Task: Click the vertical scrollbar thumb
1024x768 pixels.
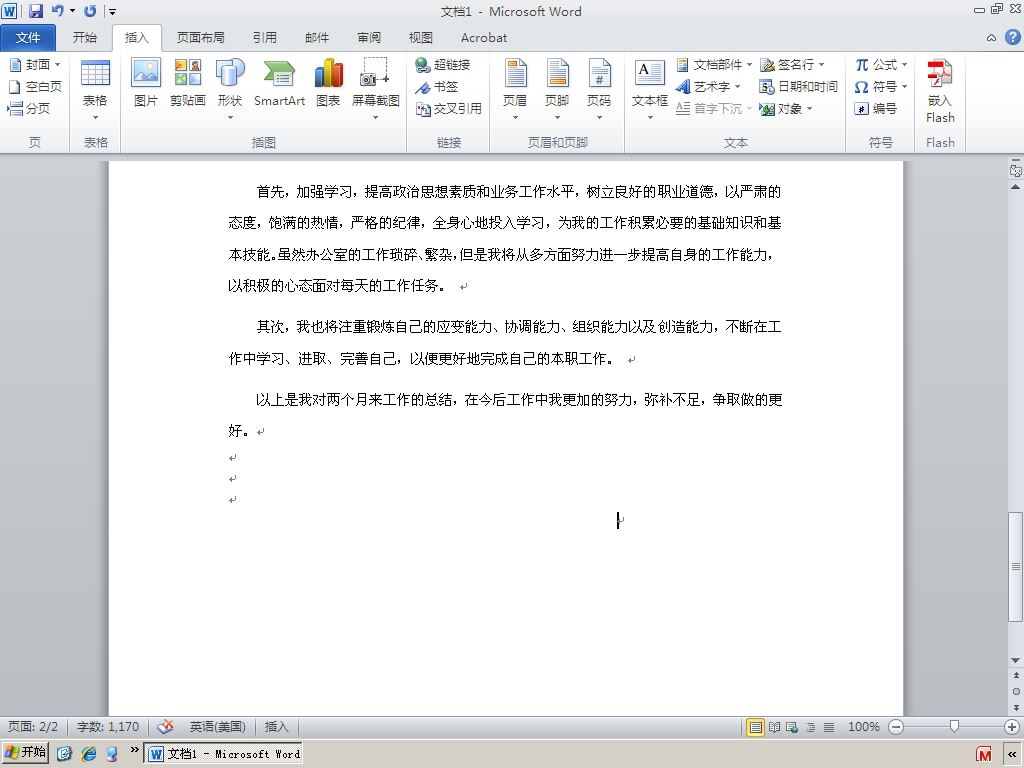Action: 1016,566
